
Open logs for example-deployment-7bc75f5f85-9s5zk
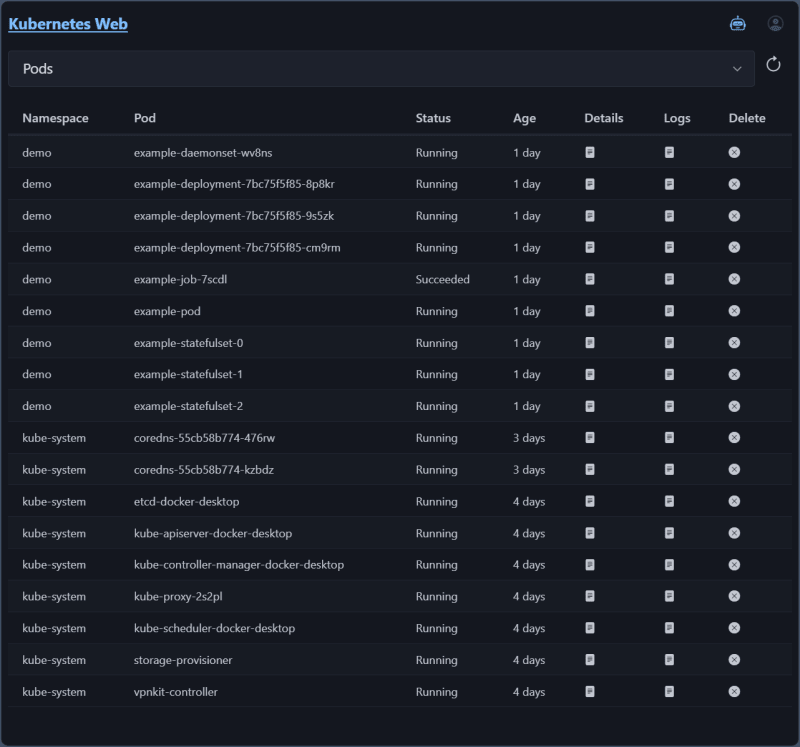[x=669, y=216]
